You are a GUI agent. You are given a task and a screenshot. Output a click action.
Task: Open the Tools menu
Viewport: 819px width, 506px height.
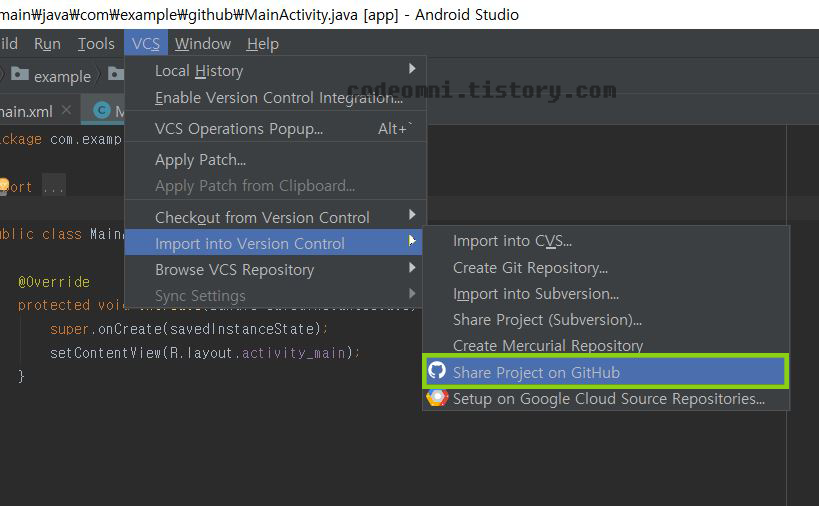96,43
